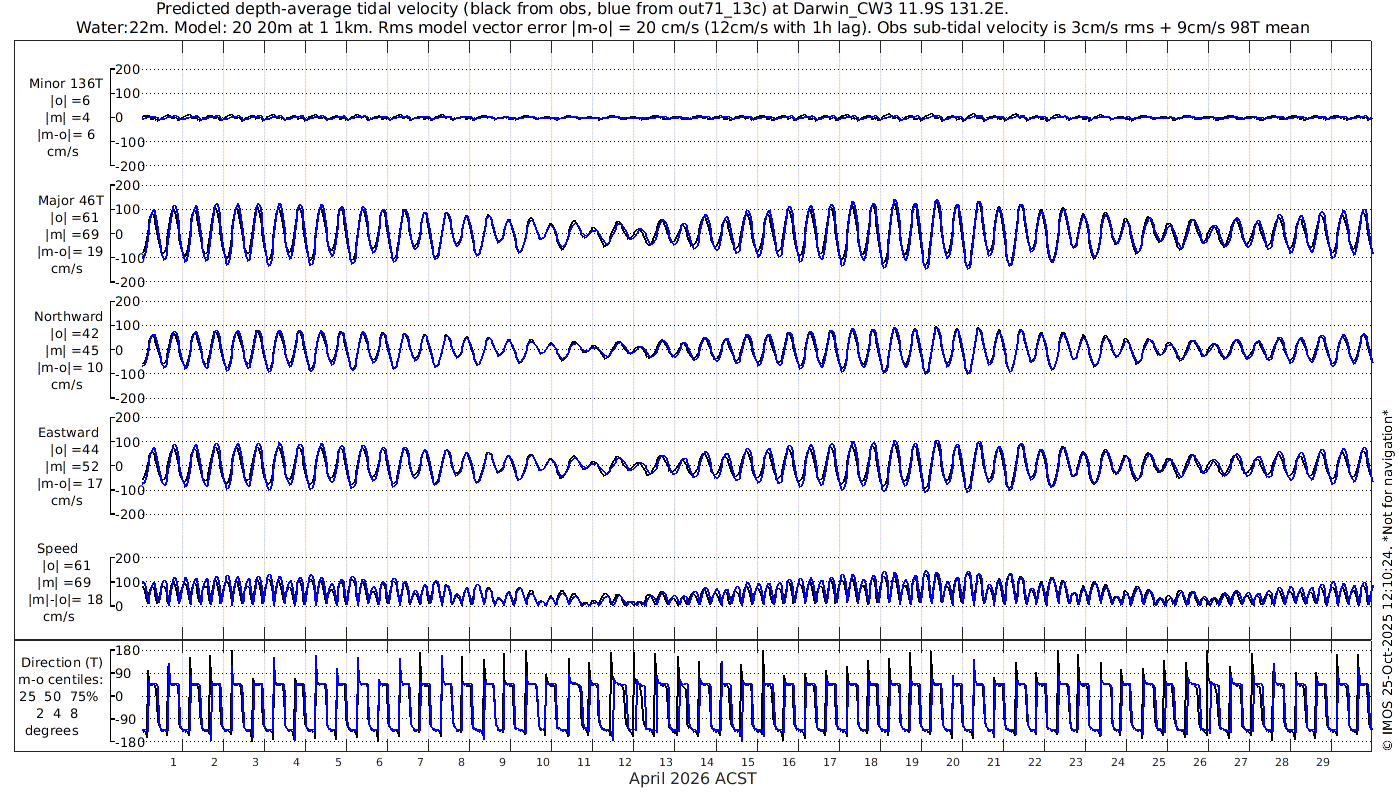This screenshot has width=1400, height=800.
Task: Click the 'Direction (T)' panel label
Action: point(61,662)
